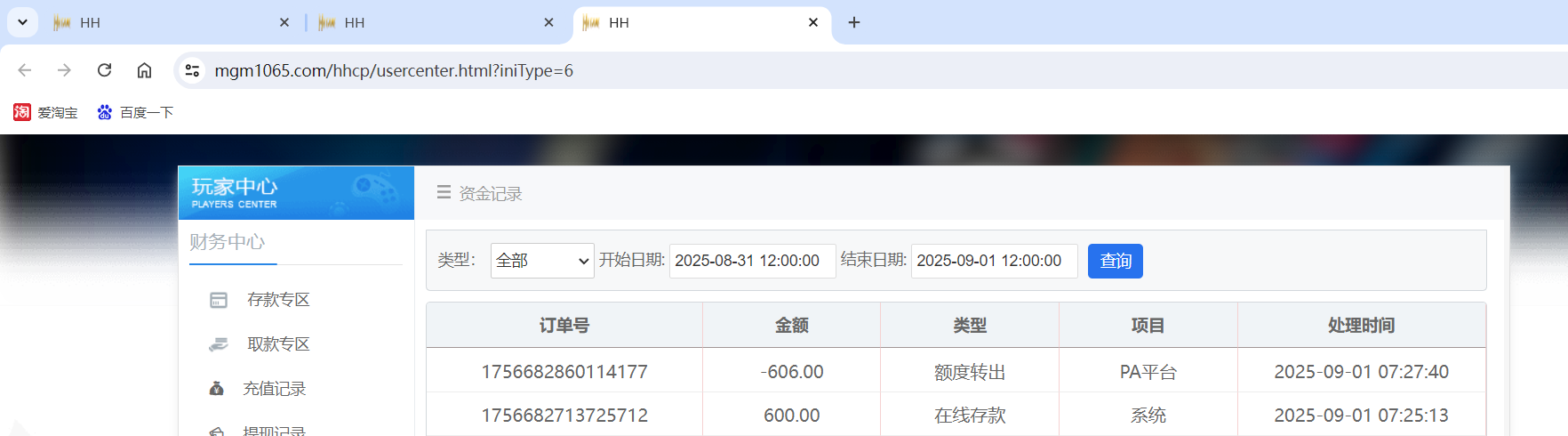
Task: Open the 爱淘宝 bookmark
Action: [x=46, y=112]
